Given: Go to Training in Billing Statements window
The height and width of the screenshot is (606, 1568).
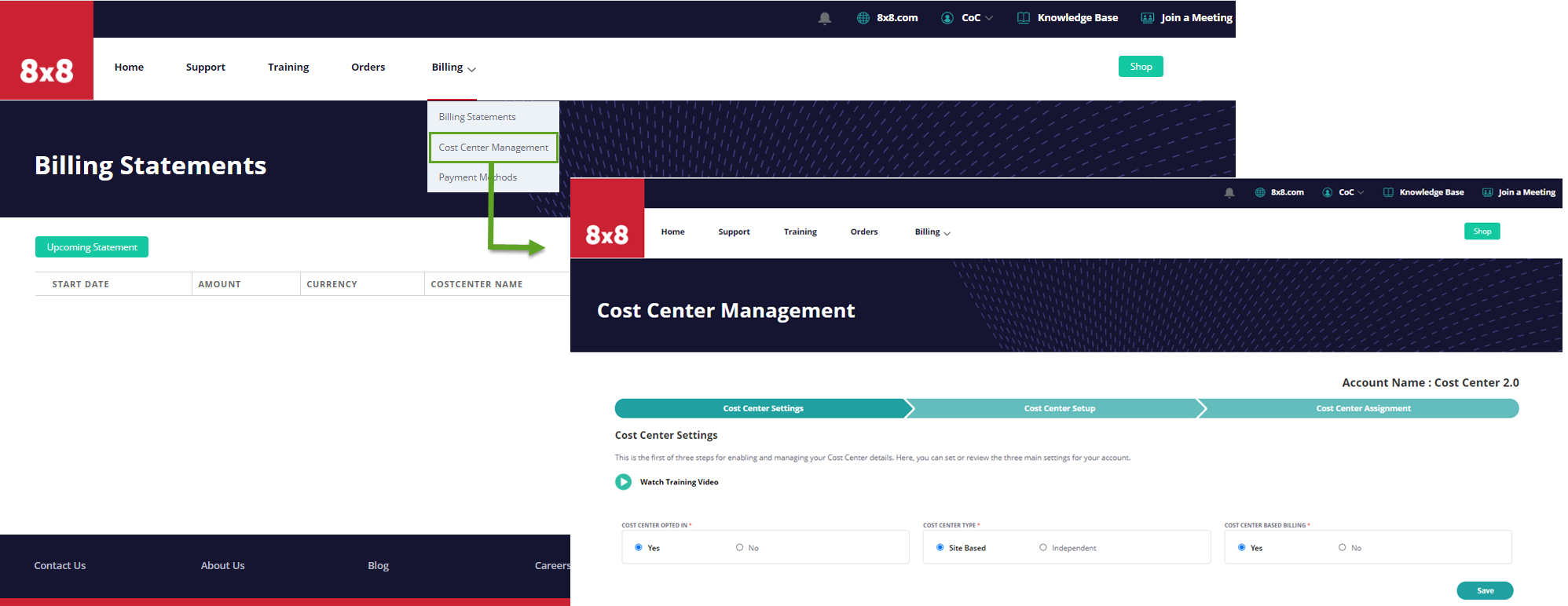Looking at the screenshot, I should tap(288, 68).
